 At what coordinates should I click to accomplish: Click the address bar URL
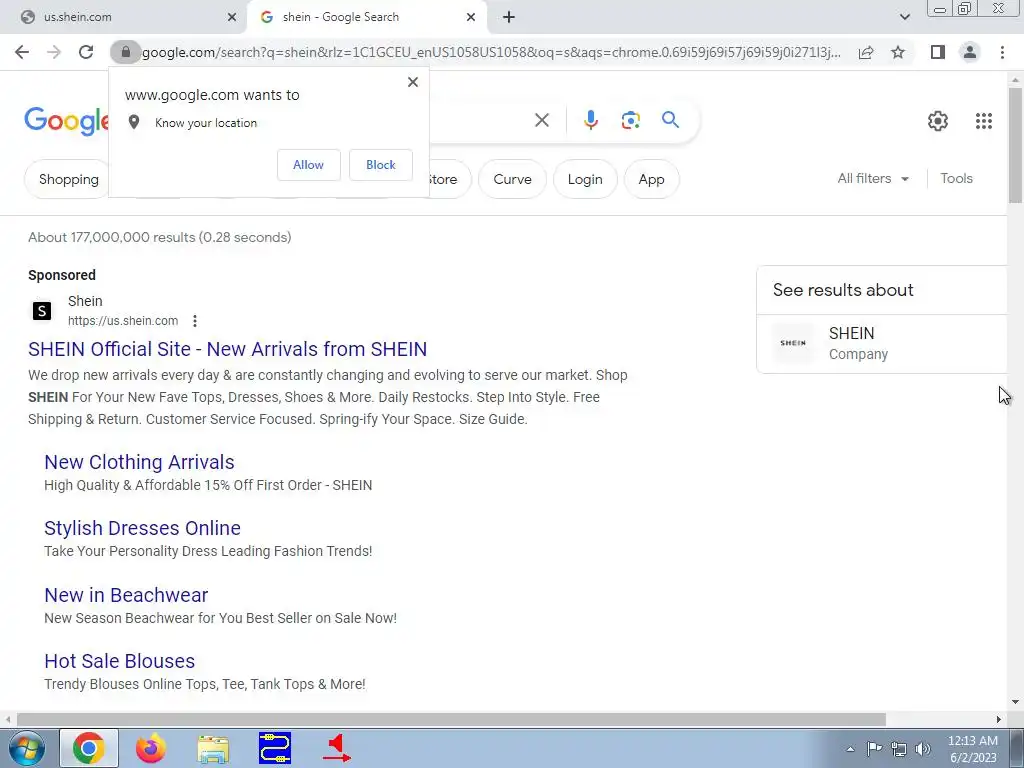pos(491,52)
